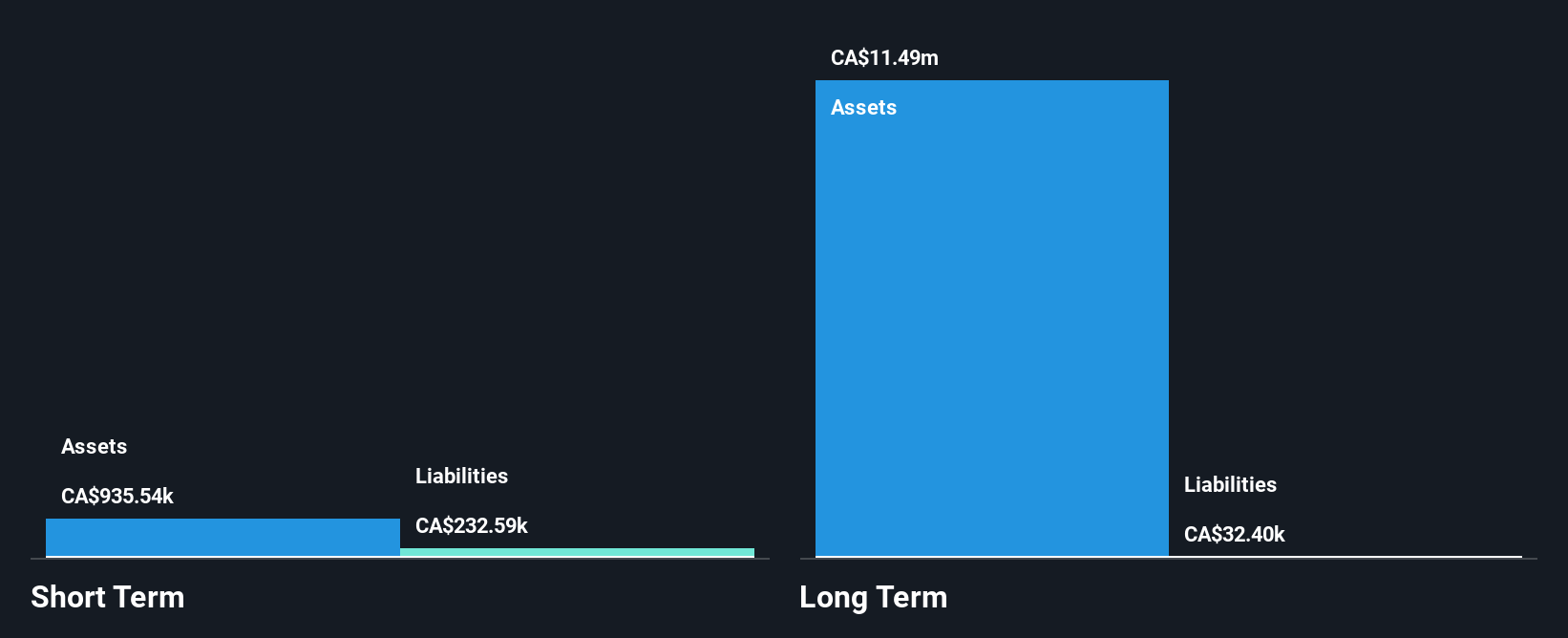The width and height of the screenshot is (1568, 638).
Task: Click the thin long-term liabilities bar
Action: click(1345, 556)
